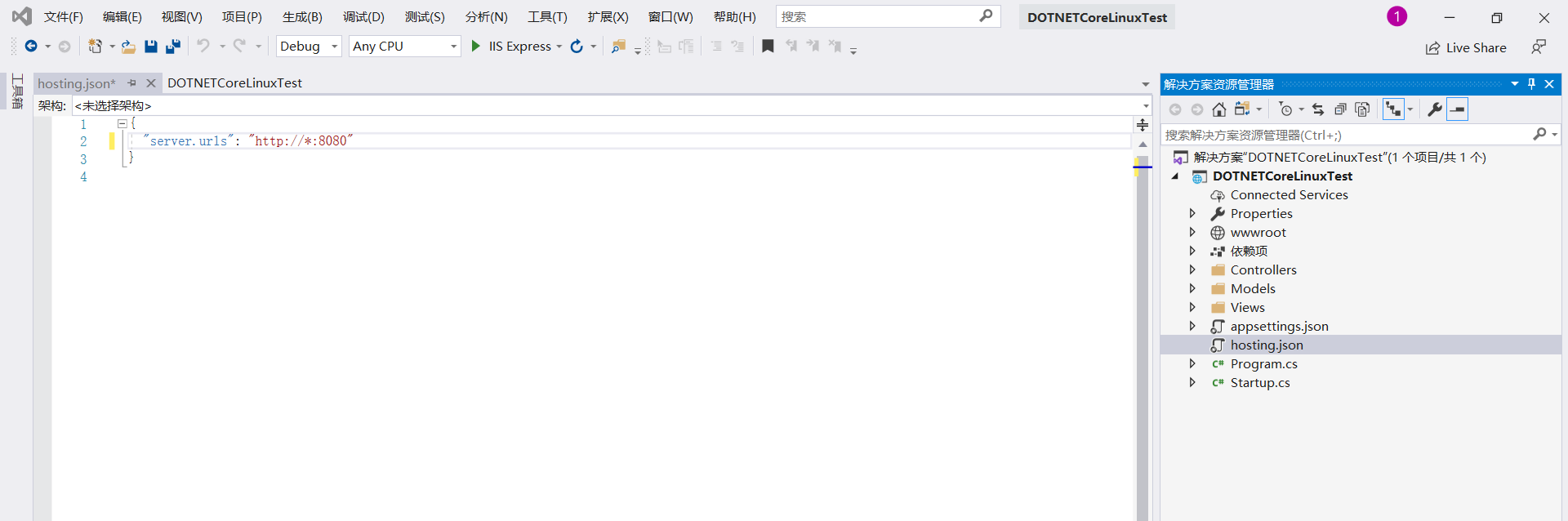This screenshot has height=521, width=1568.
Task: Open the notifications badge showing 1
Action: point(1396,16)
